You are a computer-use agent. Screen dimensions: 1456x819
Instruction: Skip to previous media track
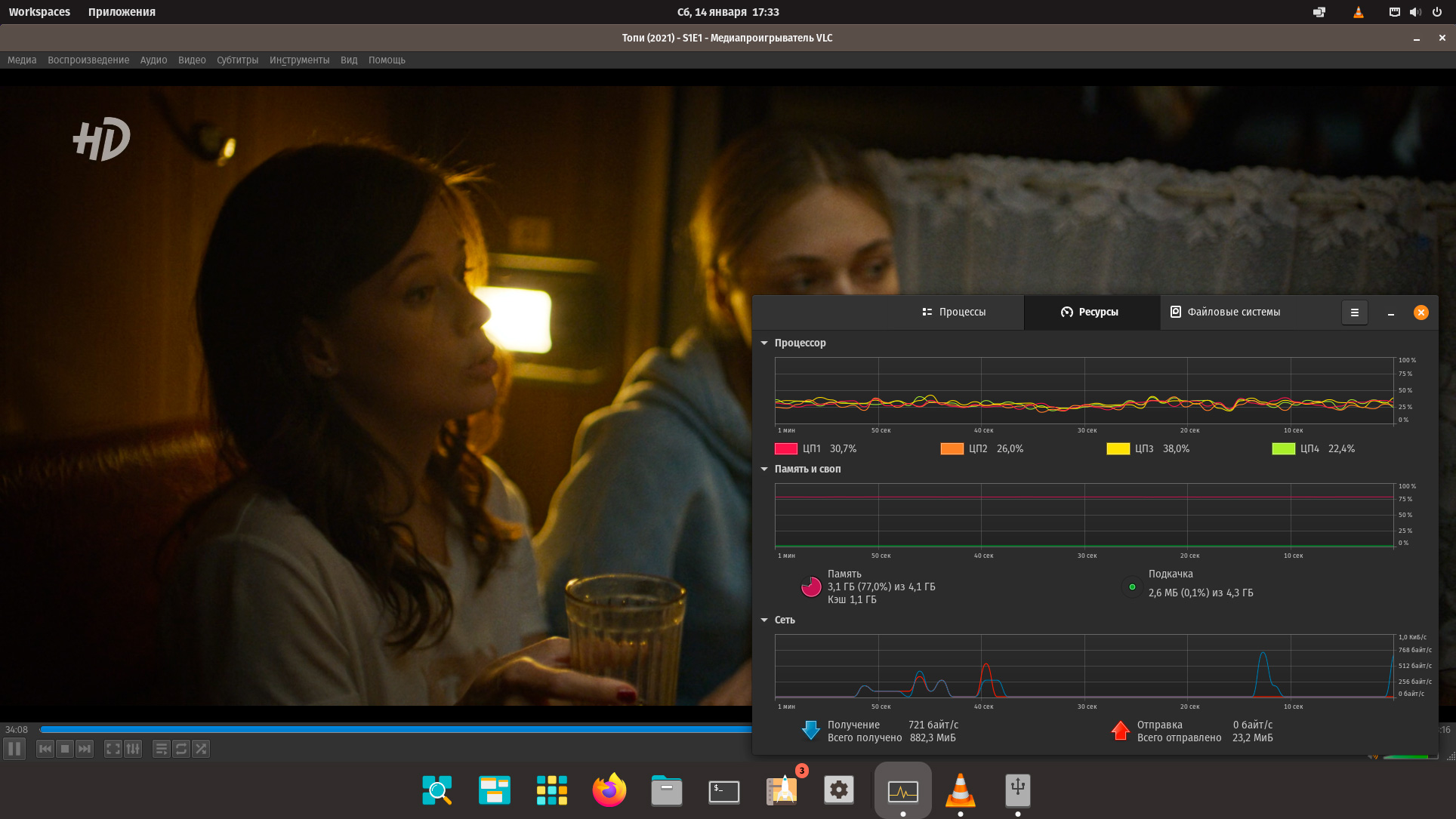[45, 749]
